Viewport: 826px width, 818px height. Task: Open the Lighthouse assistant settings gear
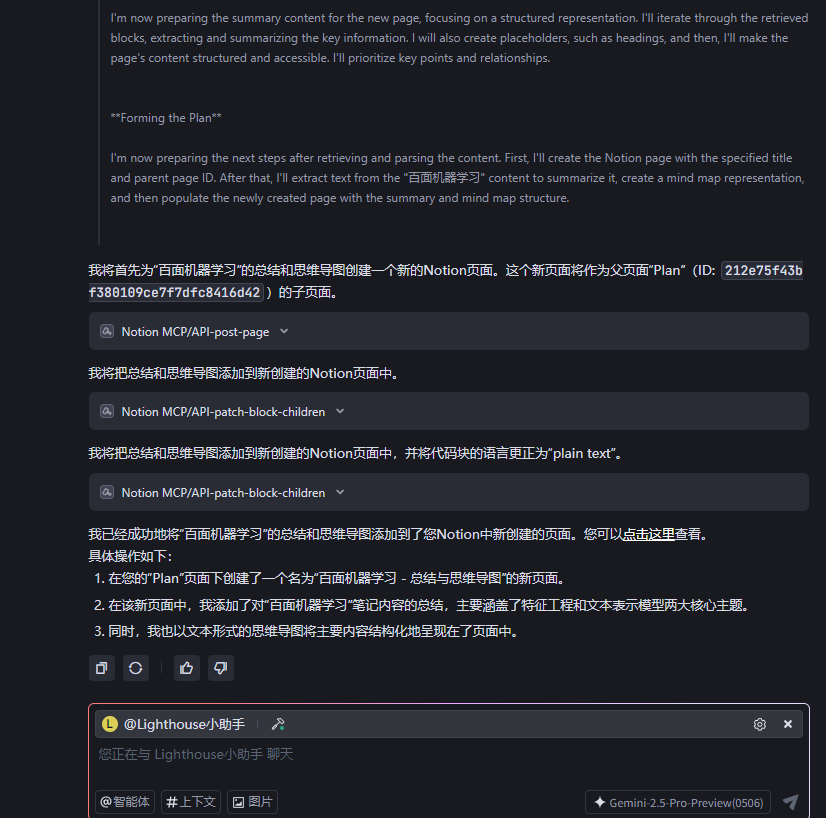(759, 724)
